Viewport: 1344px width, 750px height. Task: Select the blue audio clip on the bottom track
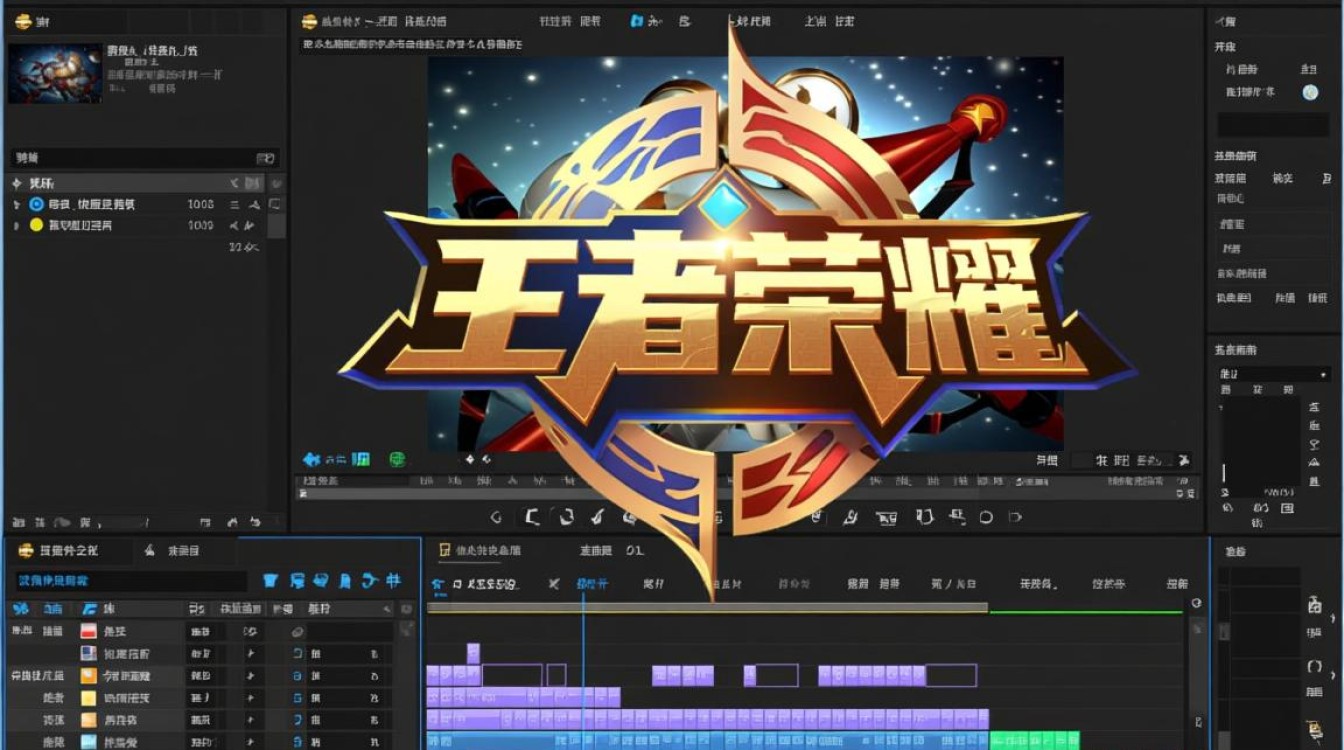pos(707,741)
